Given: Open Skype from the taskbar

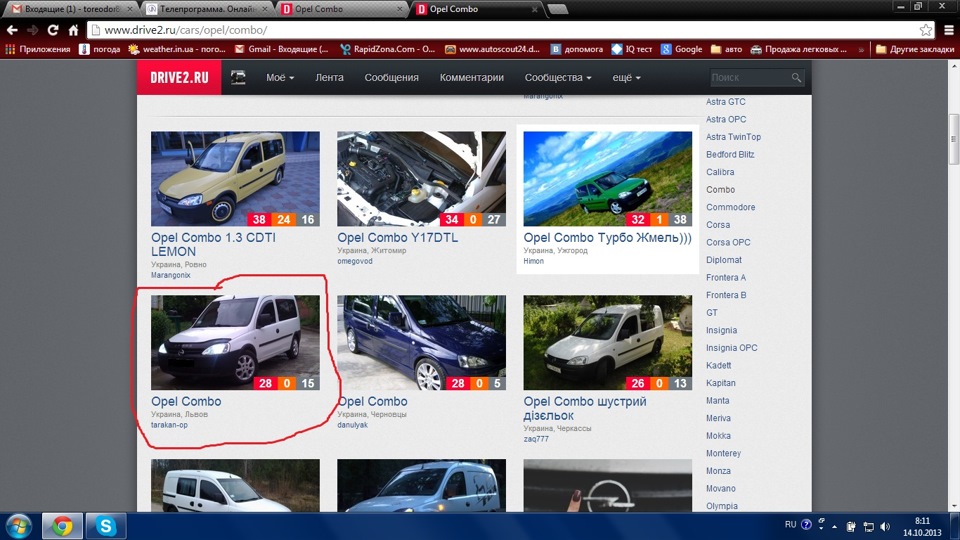Looking at the screenshot, I should coord(105,526).
